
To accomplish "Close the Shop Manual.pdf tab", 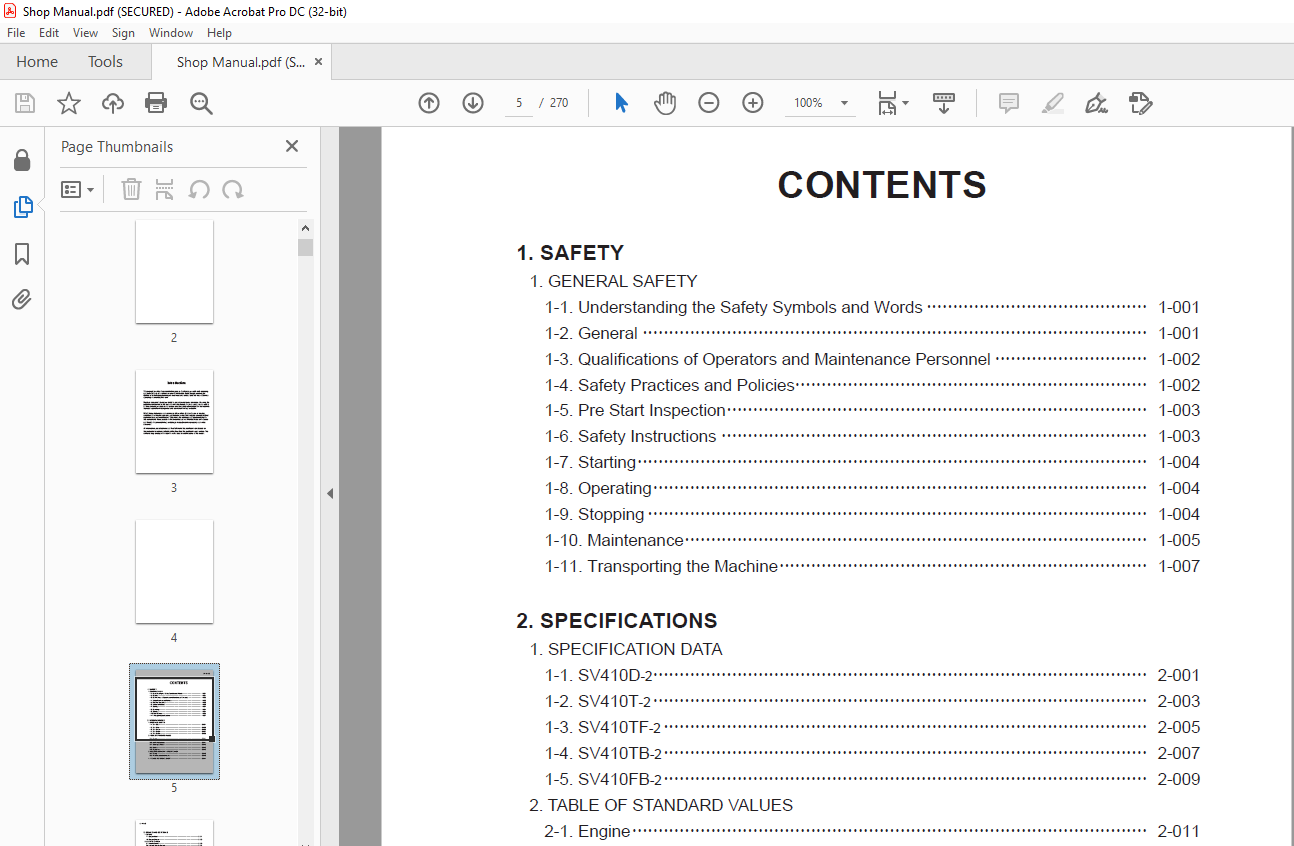I will pyautogui.click(x=318, y=62).
